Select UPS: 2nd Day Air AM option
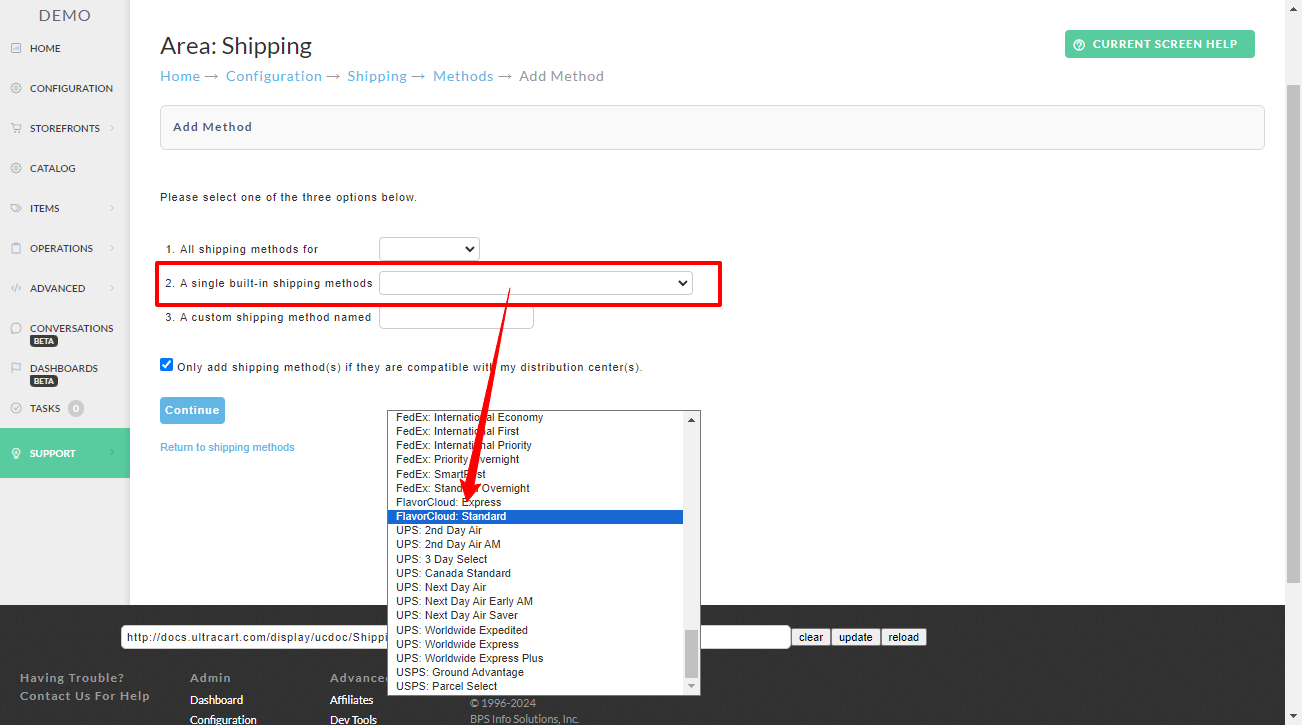Screen dimensions: 1302x725 pos(535,544)
